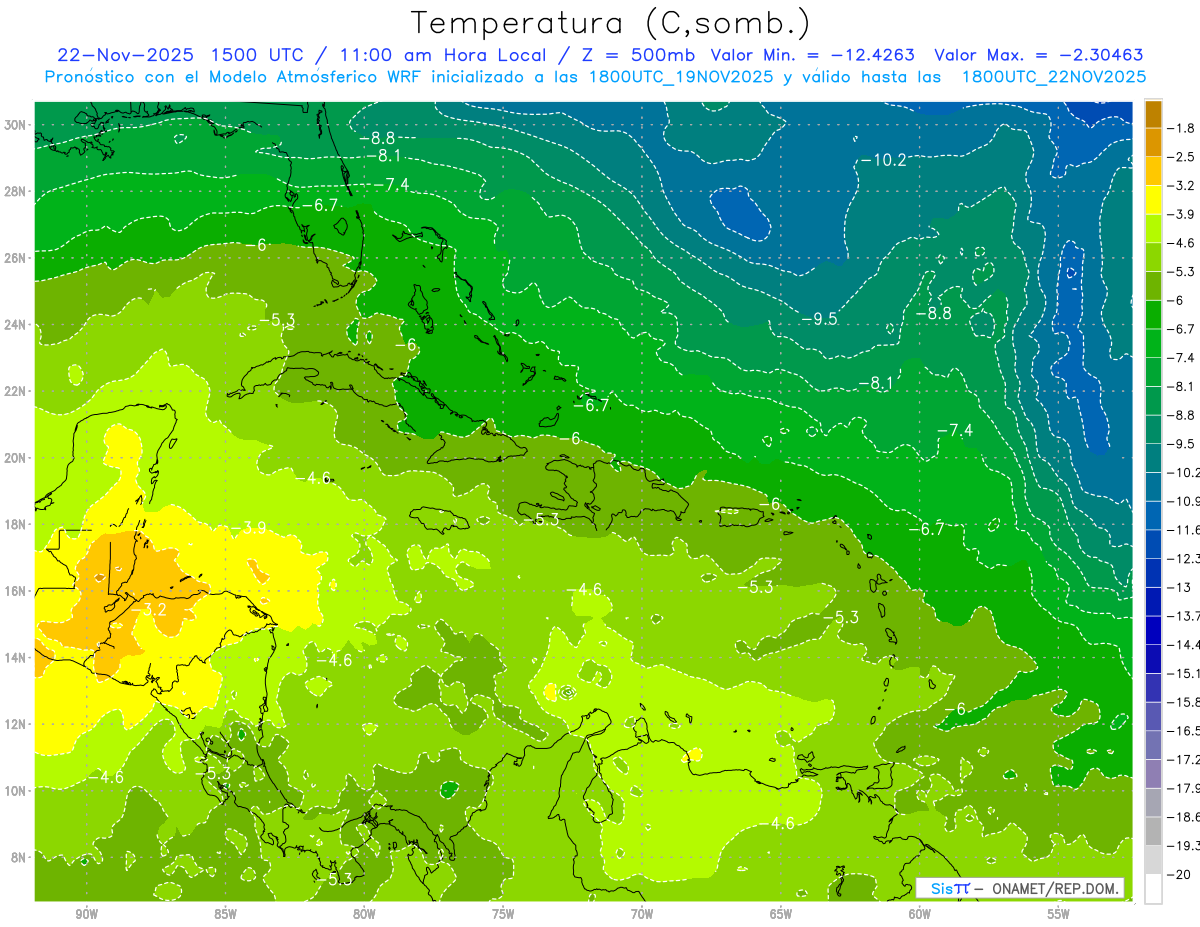1200x927 pixels.
Task: Click the "90W" longitude axis label
Action: coord(86,914)
